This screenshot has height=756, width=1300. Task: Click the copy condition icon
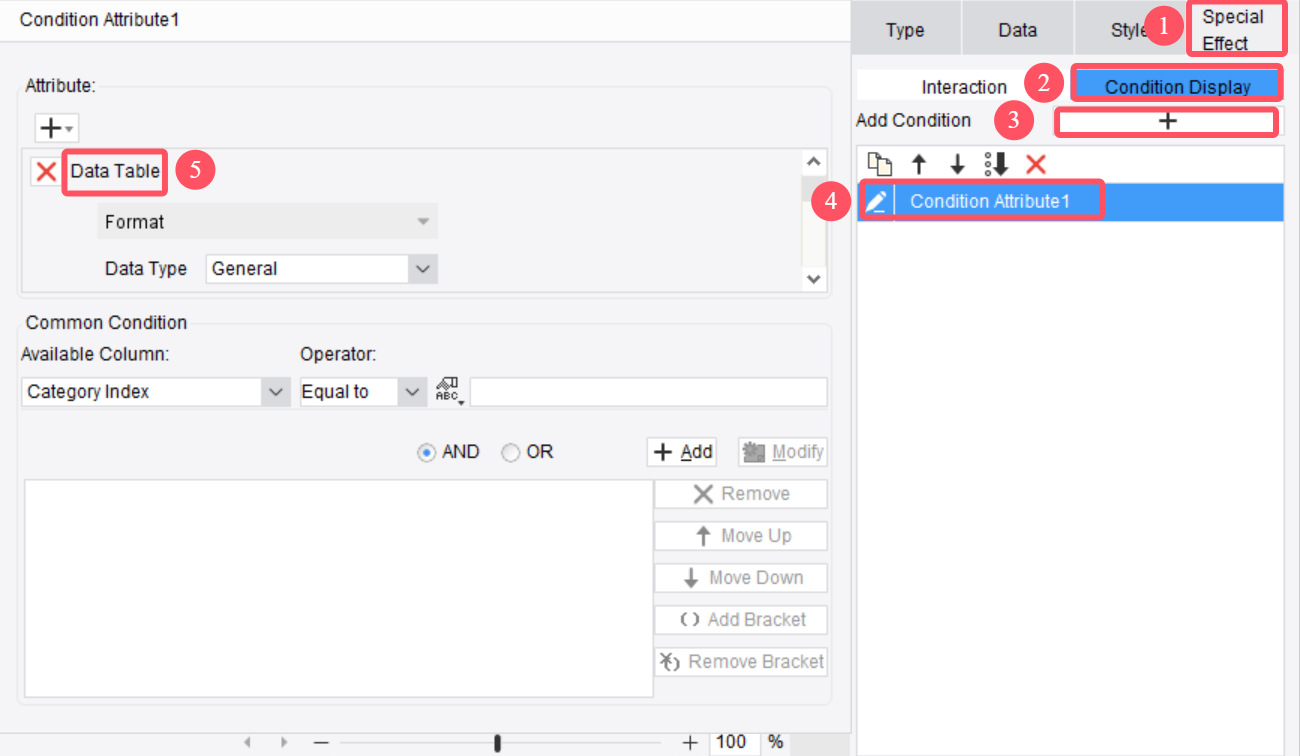[879, 164]
